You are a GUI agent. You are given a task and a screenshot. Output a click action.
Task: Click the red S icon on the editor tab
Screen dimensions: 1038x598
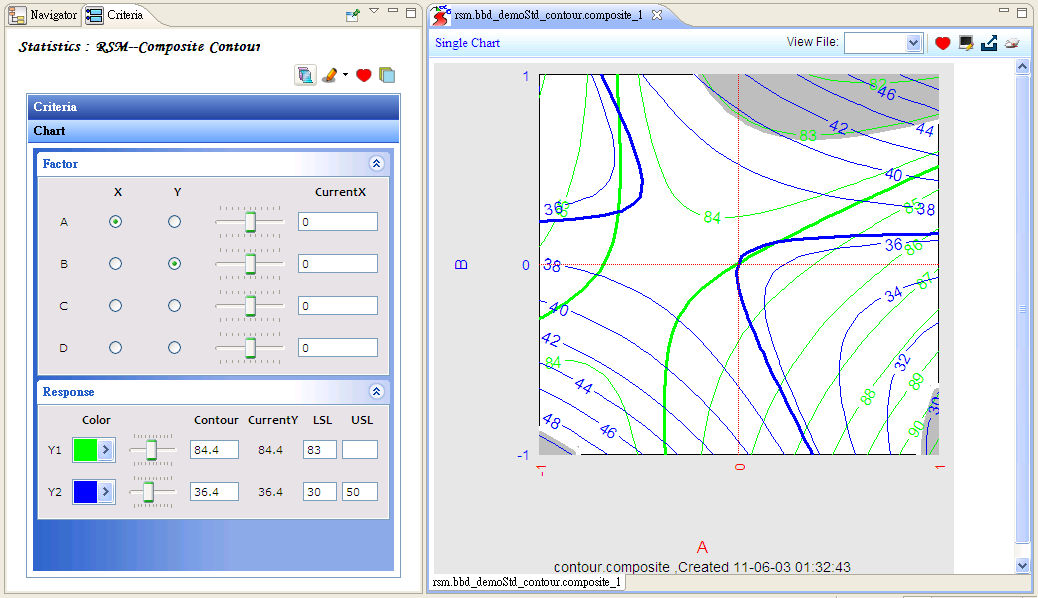coord(441,15)
